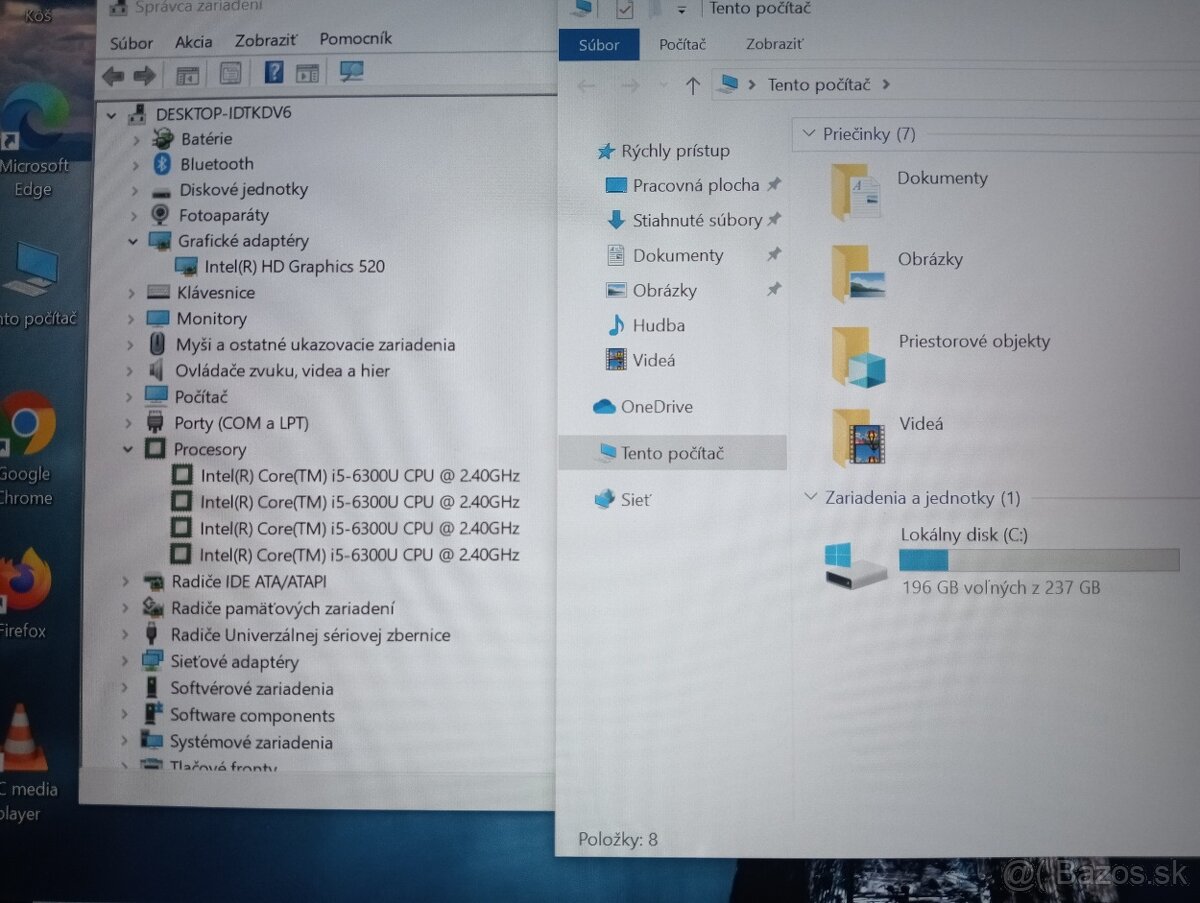The height and width of the screenshot is (903, 1200).
Task: Click the back arrow in Device Manager
Action: pos(113,74)
